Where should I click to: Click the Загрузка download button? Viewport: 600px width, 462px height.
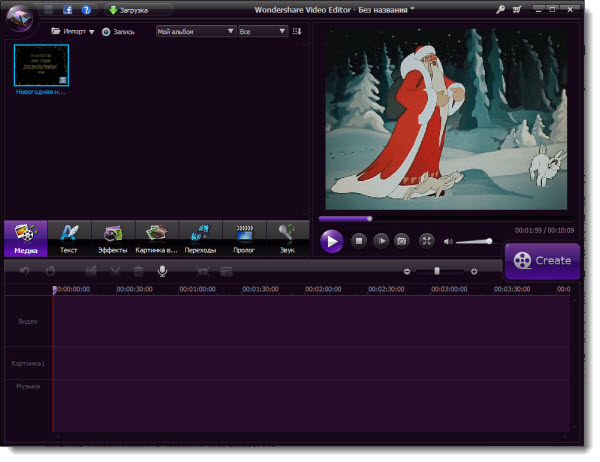[129, 10]
